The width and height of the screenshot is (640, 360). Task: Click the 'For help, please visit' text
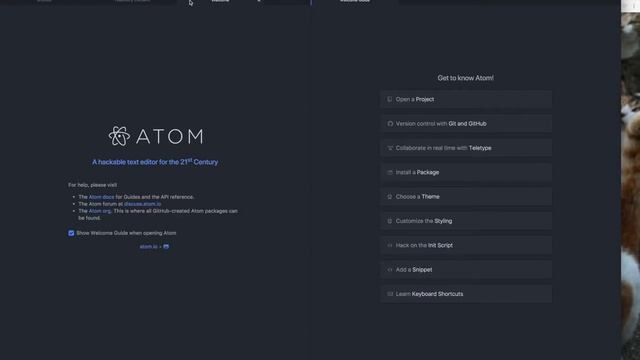pos(93,185)
